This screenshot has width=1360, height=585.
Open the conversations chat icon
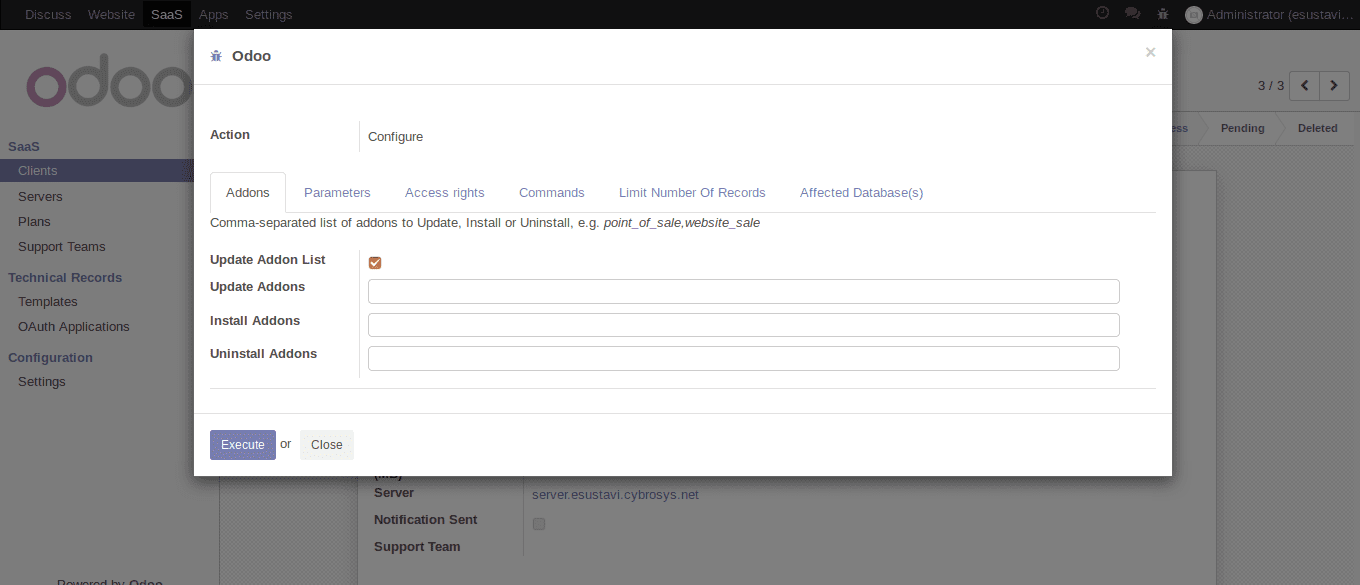[x=1132, y=14]
